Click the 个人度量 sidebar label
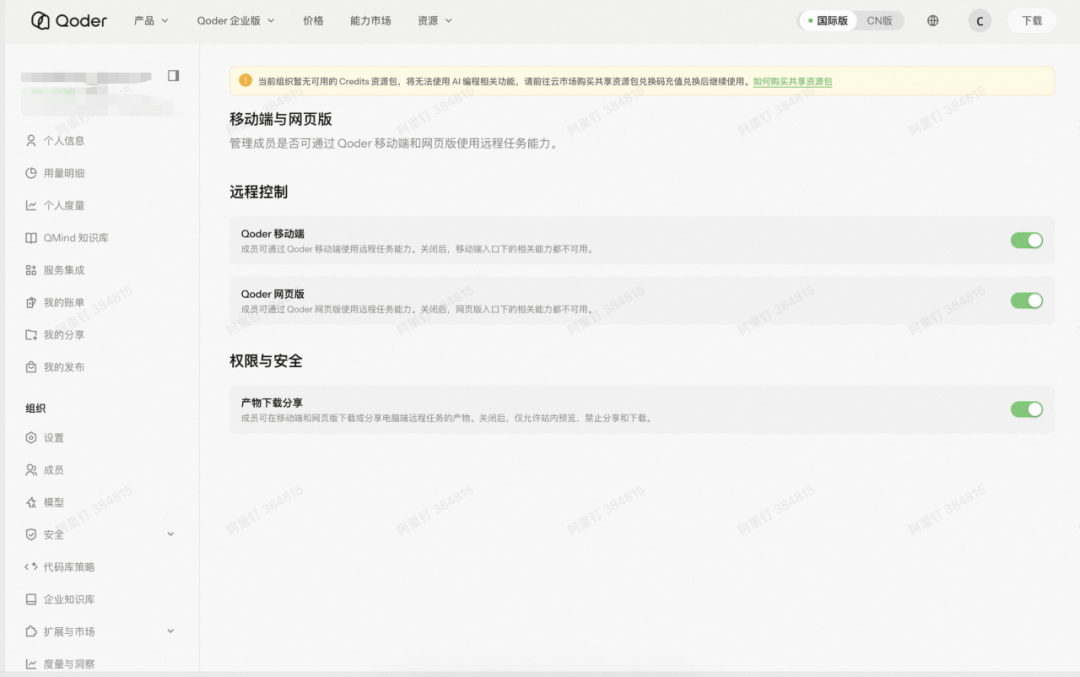This screenshot has height=677, width=1080. tap(64, 205)
